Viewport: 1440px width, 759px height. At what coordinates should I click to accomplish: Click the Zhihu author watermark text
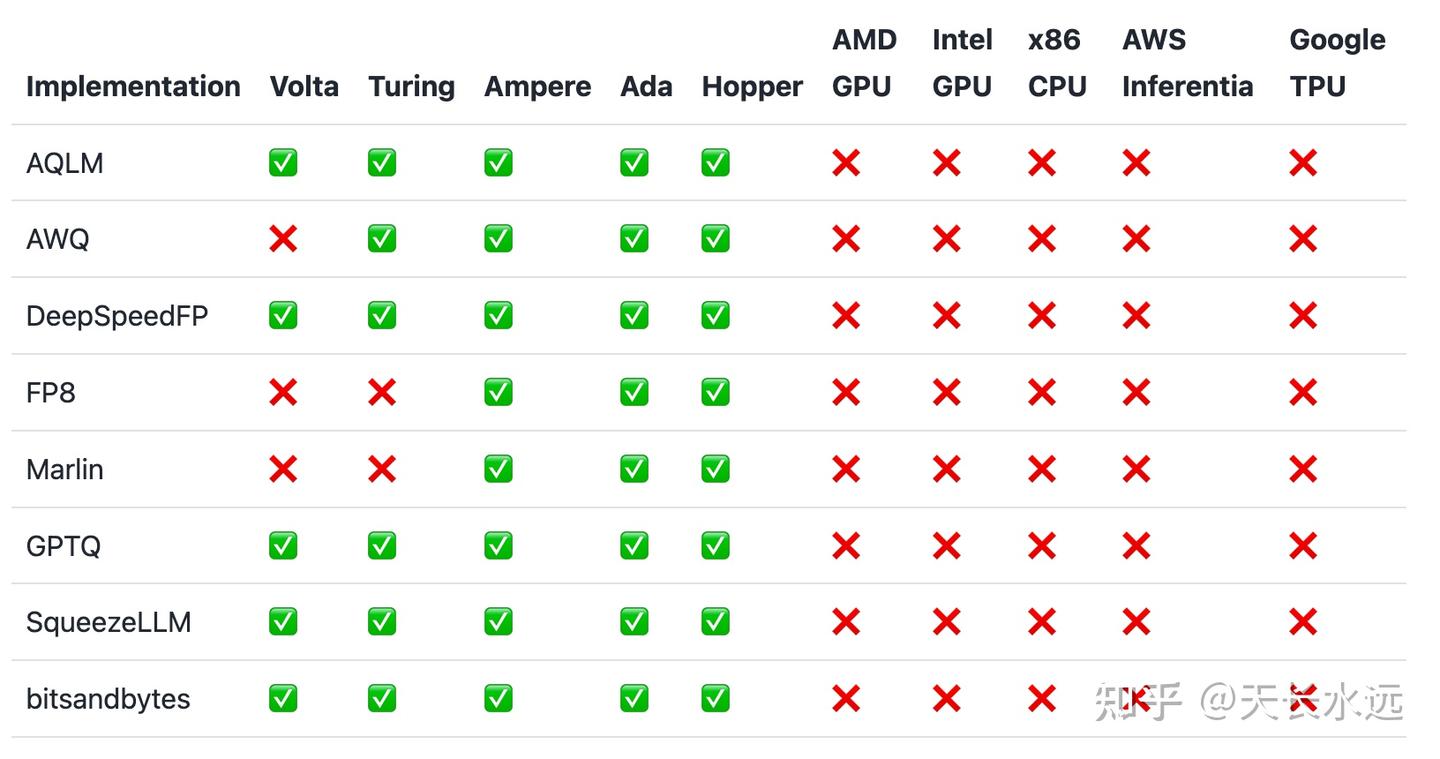click(x=1300, y=702)
